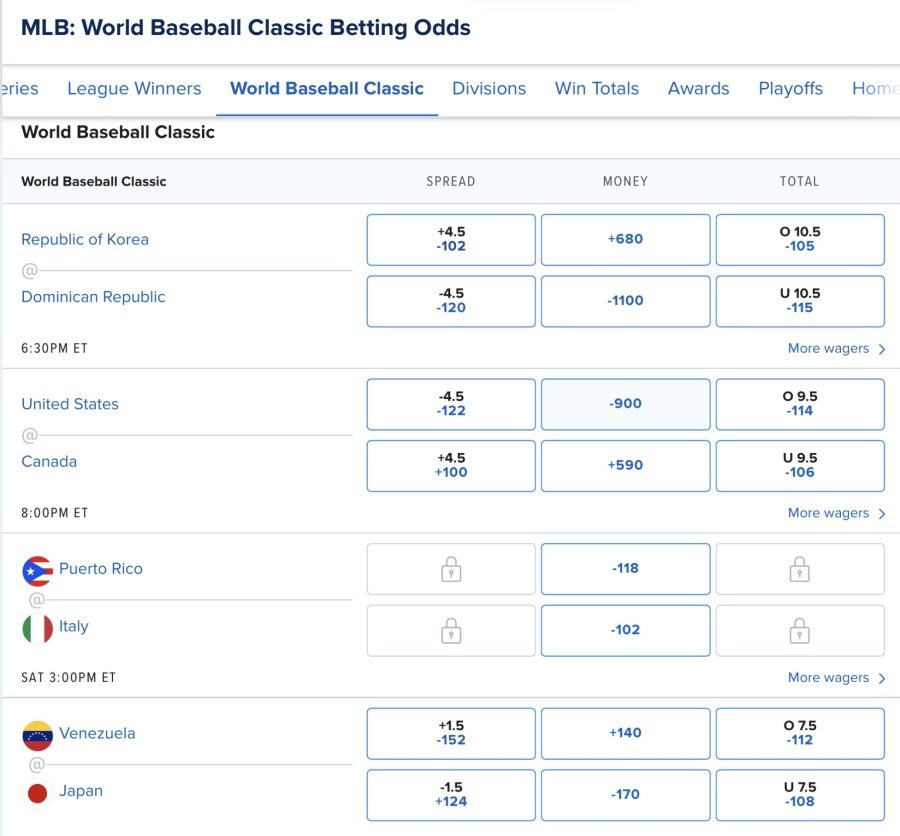Expand More wagers for Korea game

(836, 349)
